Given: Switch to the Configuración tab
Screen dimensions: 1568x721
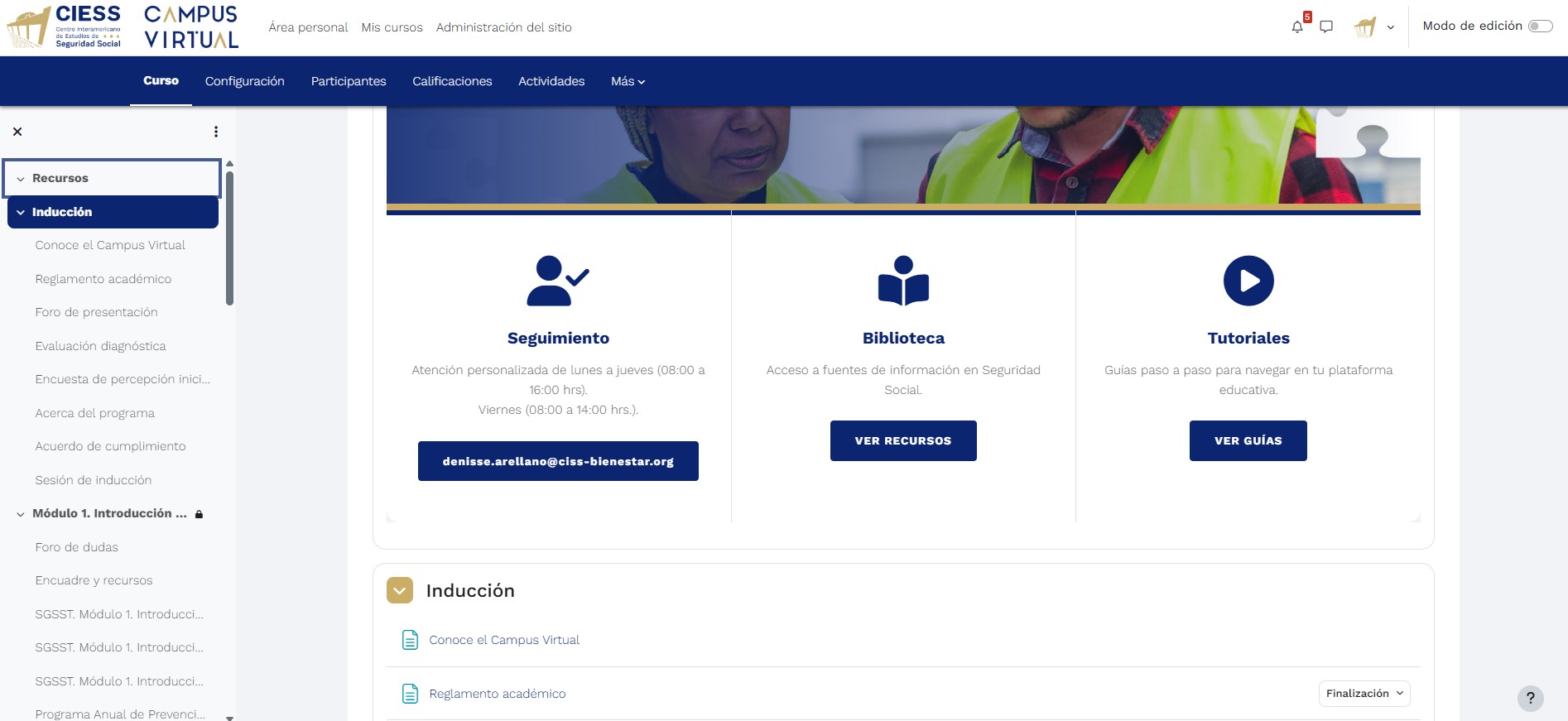Looking at the screenshot, I should (245, 81).
